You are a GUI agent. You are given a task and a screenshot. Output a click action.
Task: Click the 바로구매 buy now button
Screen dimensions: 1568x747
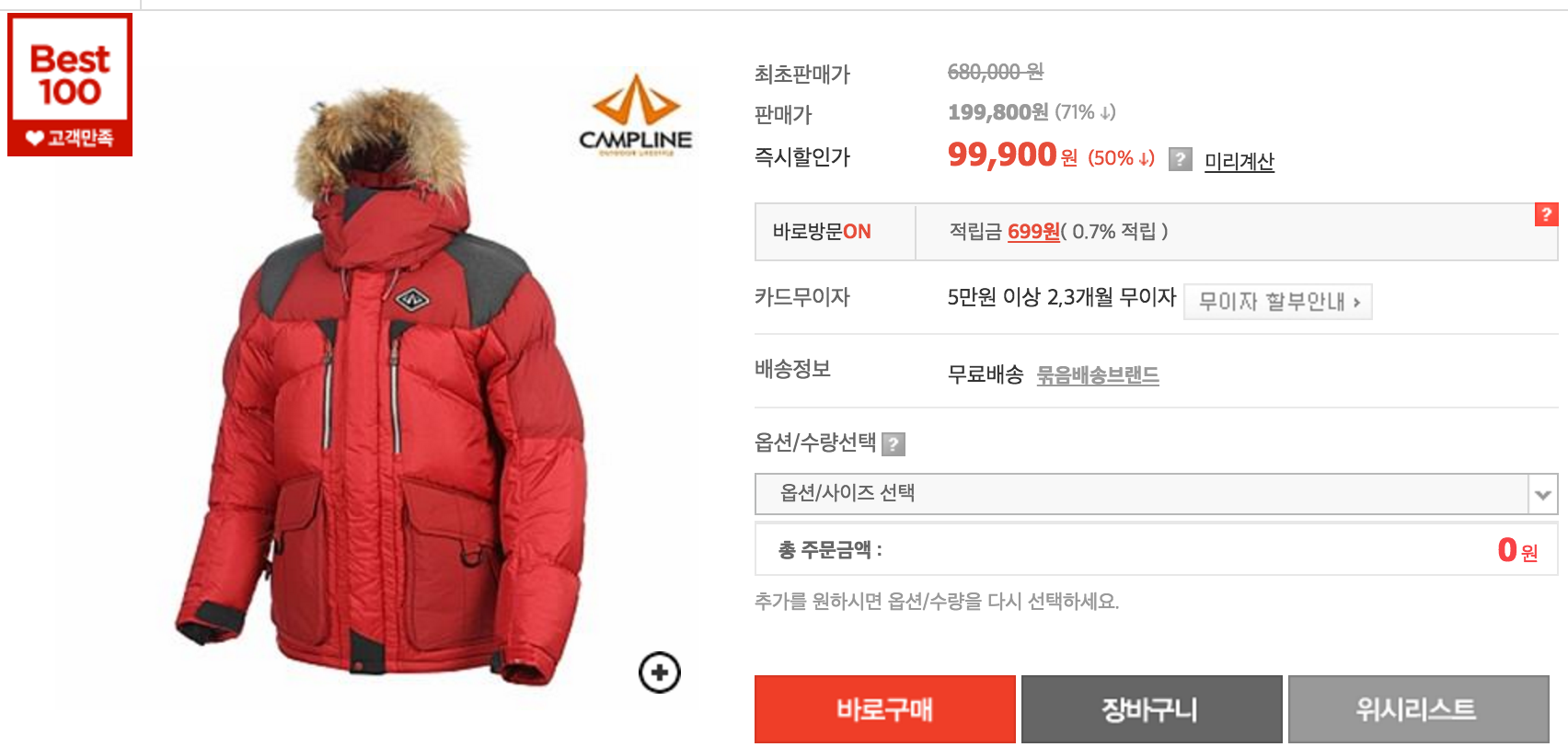pos(885,709)
